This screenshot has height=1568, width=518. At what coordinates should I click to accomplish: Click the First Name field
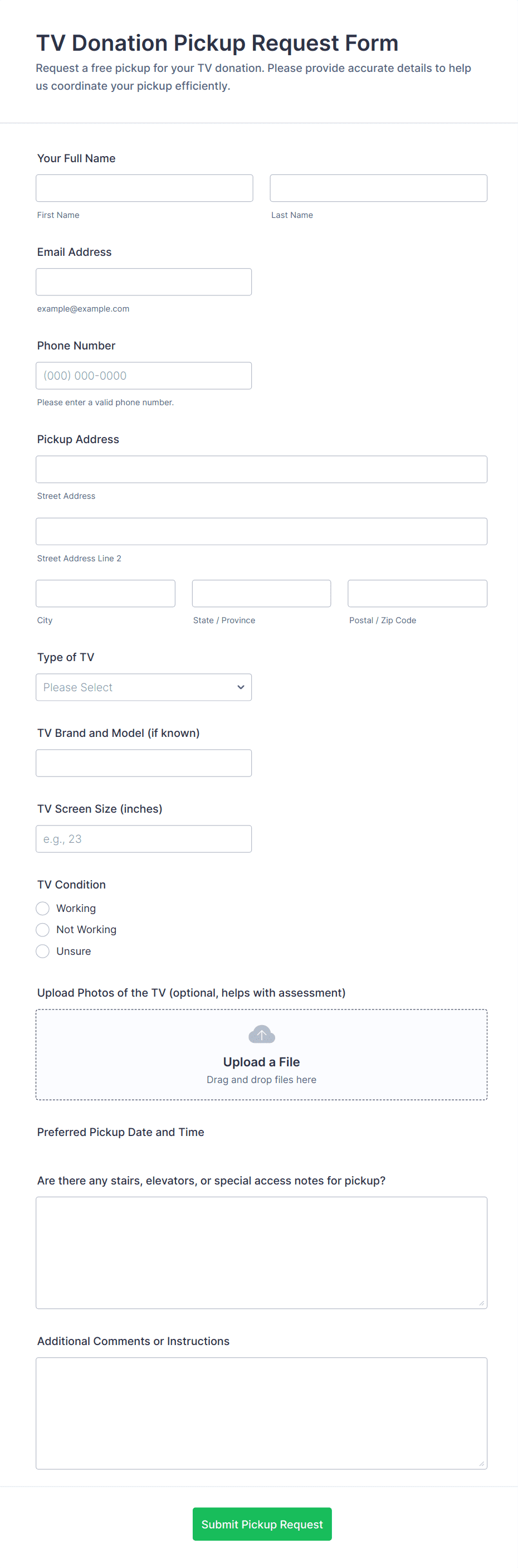[x=144, y=188]
